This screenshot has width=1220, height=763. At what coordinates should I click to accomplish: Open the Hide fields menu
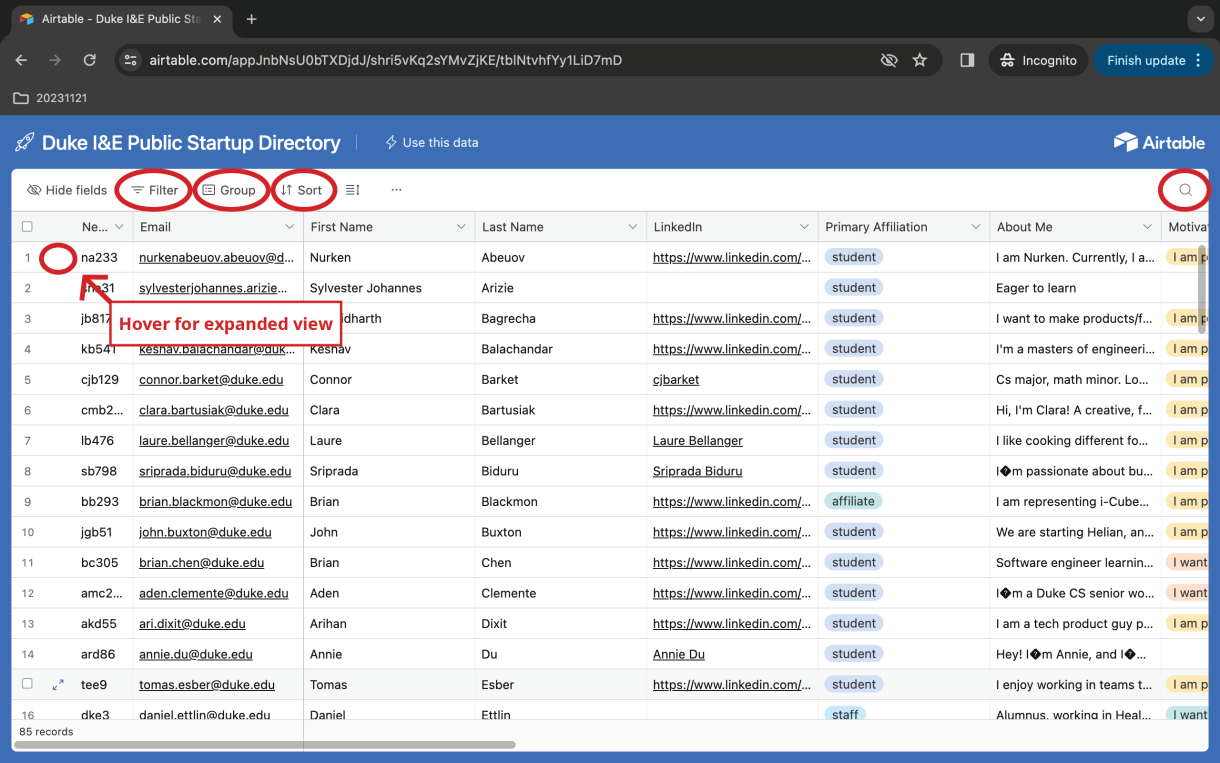point(67,190)
